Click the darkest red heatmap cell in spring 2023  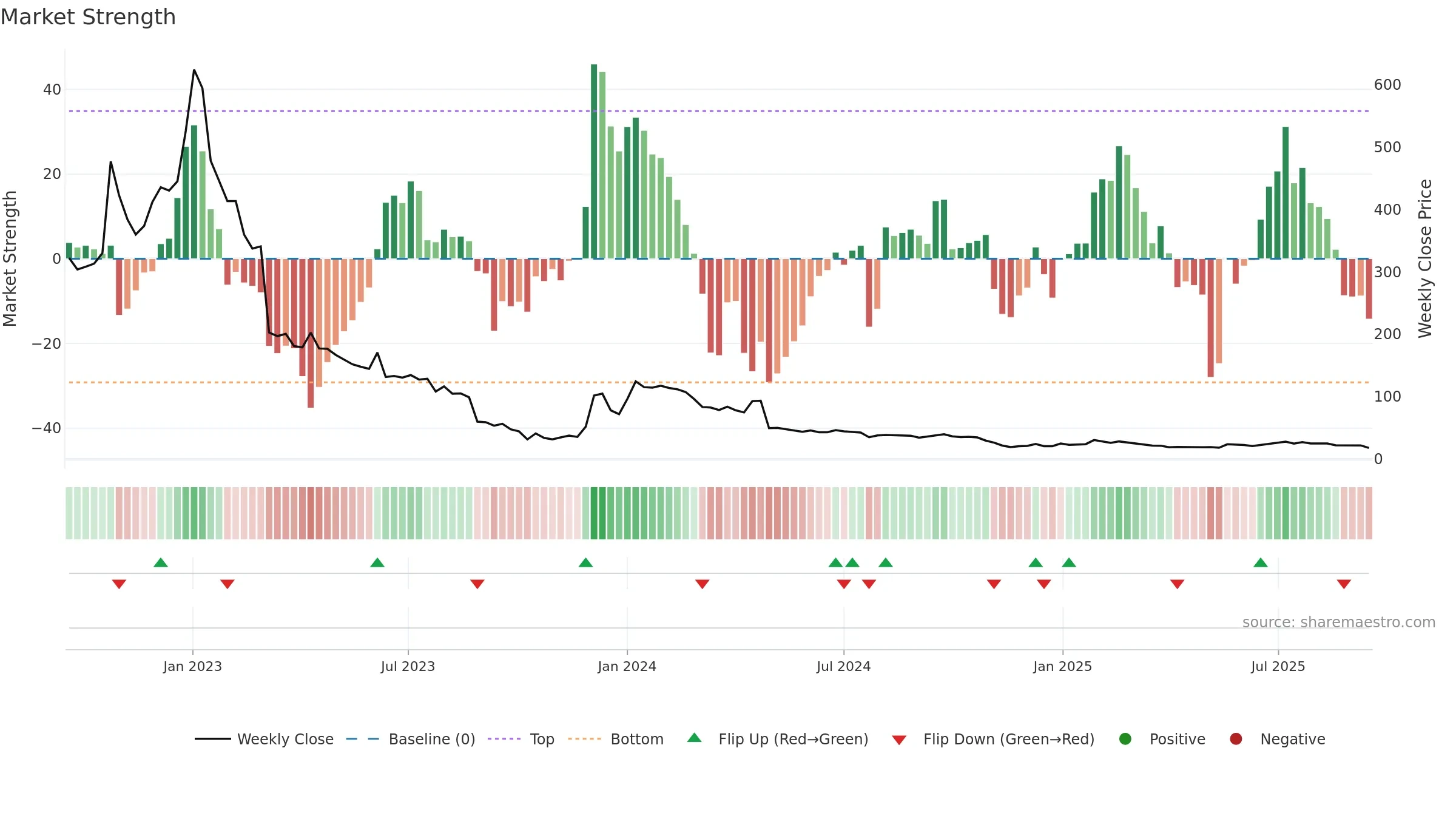(311, 513)
